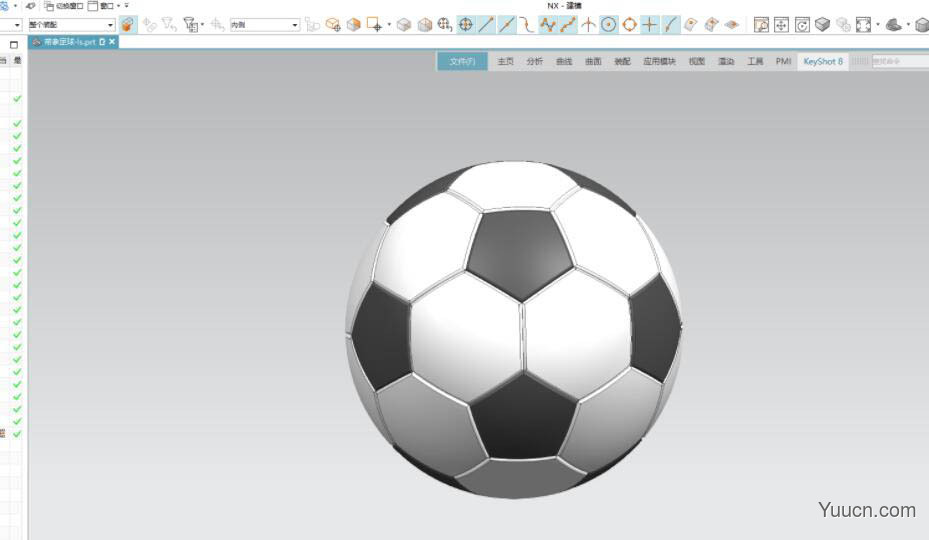The image size is (929, 540).
Task: Switch to the Application (应用模块) ribbon tab
Action: pos(659,62)
